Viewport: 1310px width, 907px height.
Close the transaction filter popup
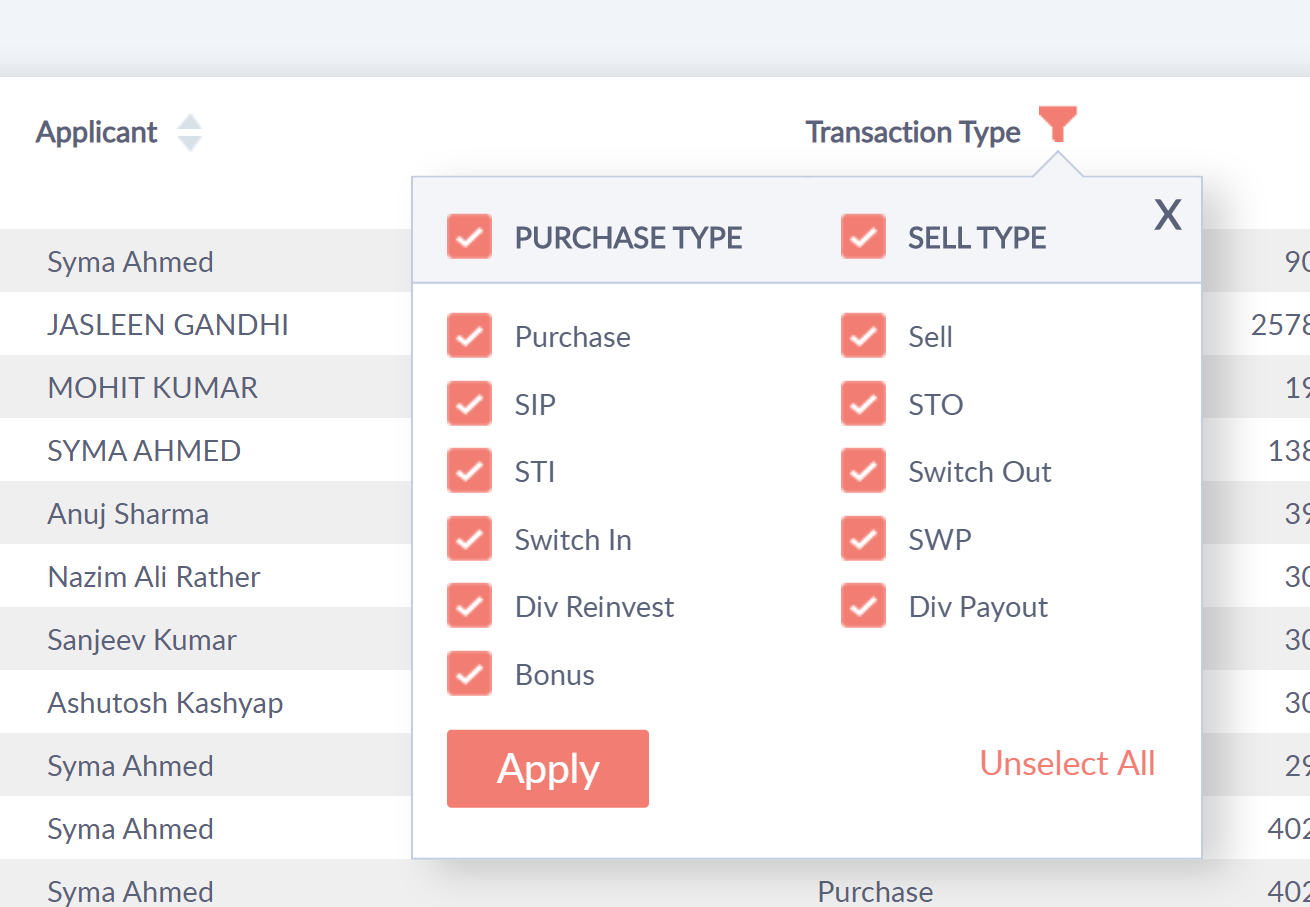tap(1167, 214)
